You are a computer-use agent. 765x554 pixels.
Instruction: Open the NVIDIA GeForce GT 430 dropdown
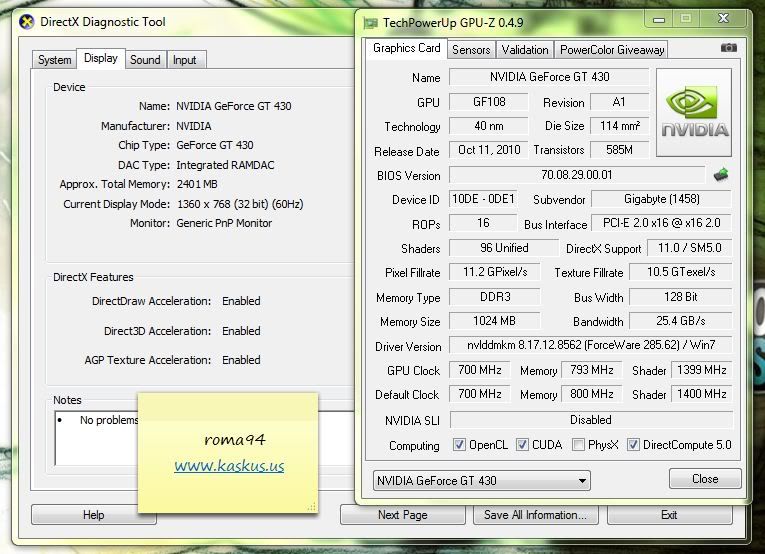482,480
